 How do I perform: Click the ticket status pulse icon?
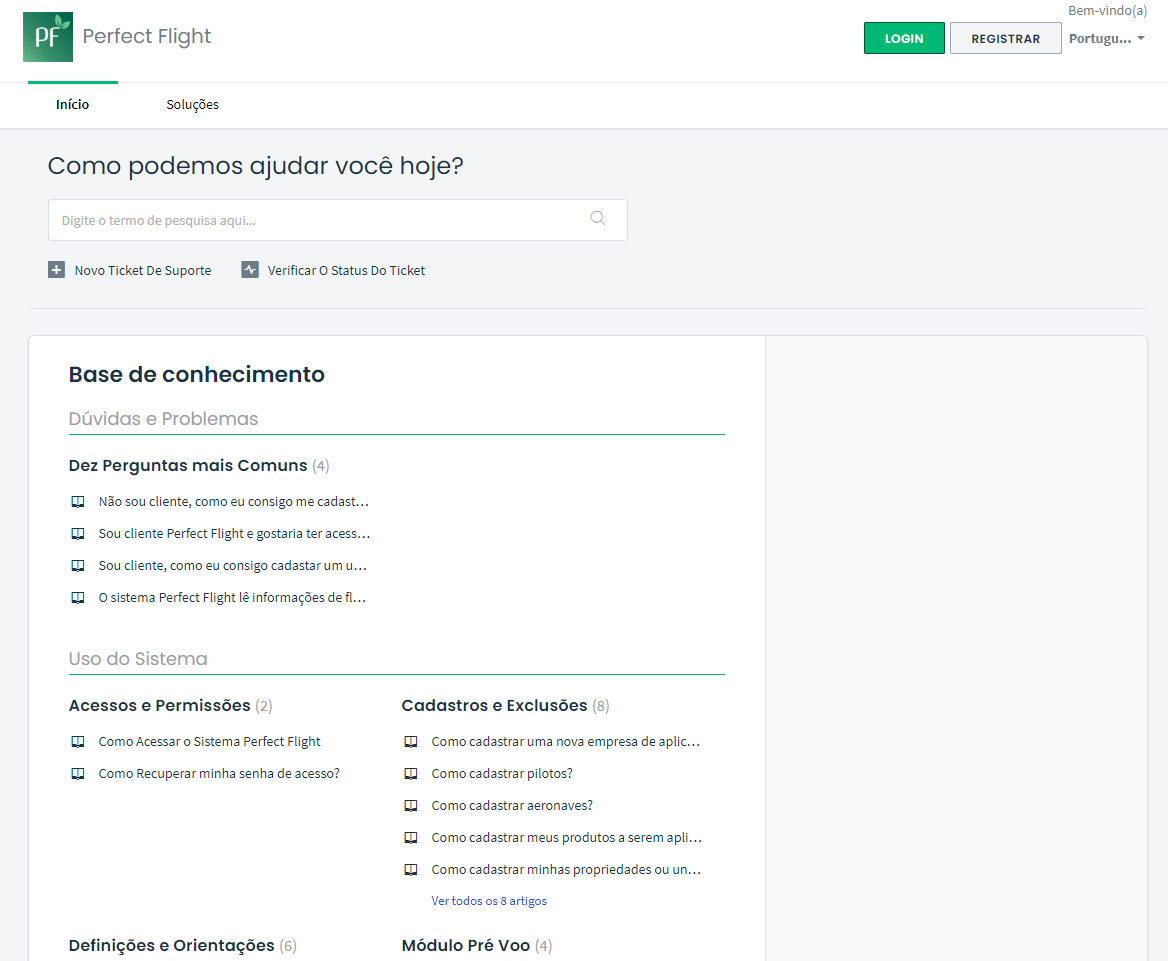coord(250,270)
